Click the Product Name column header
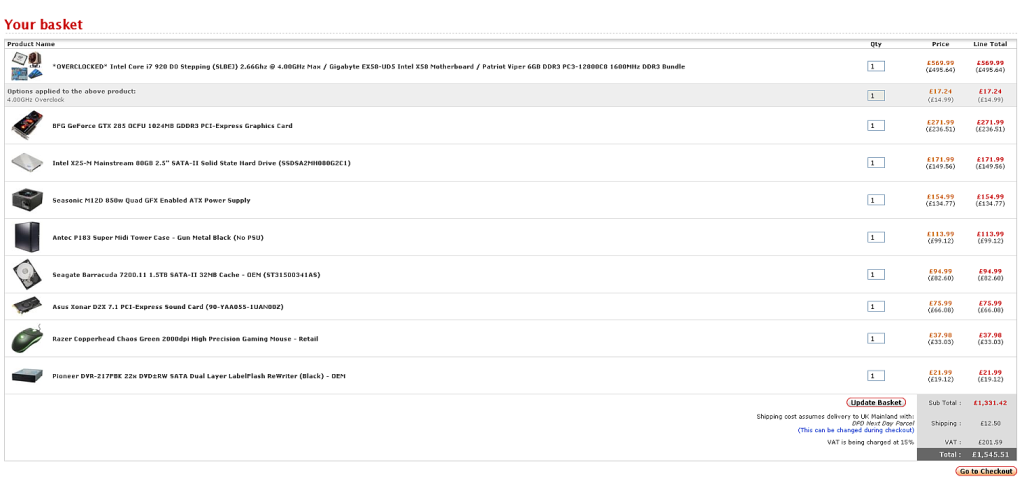Viewport: 1022px width, 481px height. 31,44
